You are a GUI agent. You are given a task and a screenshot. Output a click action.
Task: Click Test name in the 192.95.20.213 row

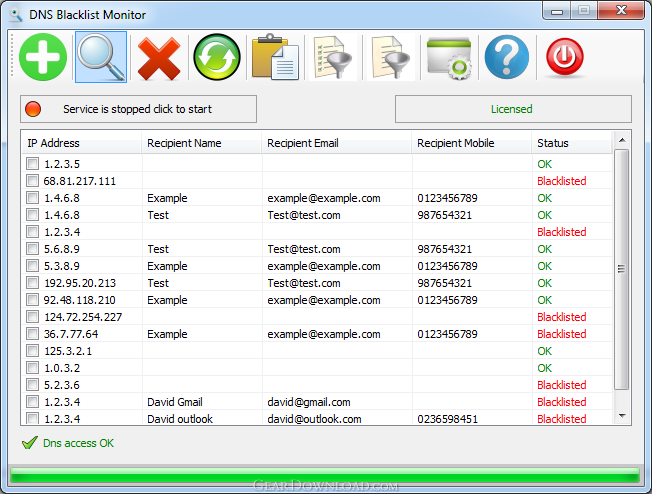point(158,283)
